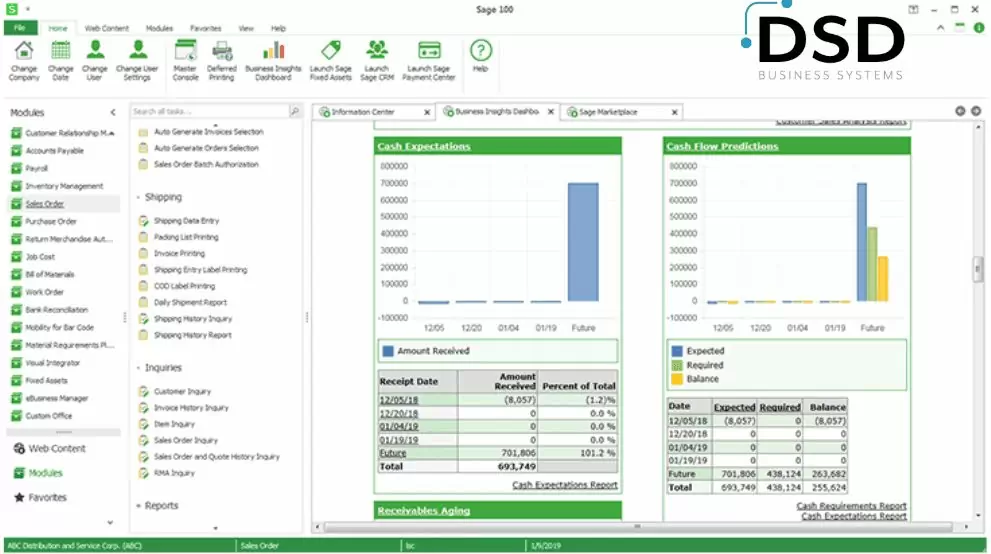Open the Web Content pane
Image resolution: width=991 pixels, height=554 pixels.
[x=50, y=449]
